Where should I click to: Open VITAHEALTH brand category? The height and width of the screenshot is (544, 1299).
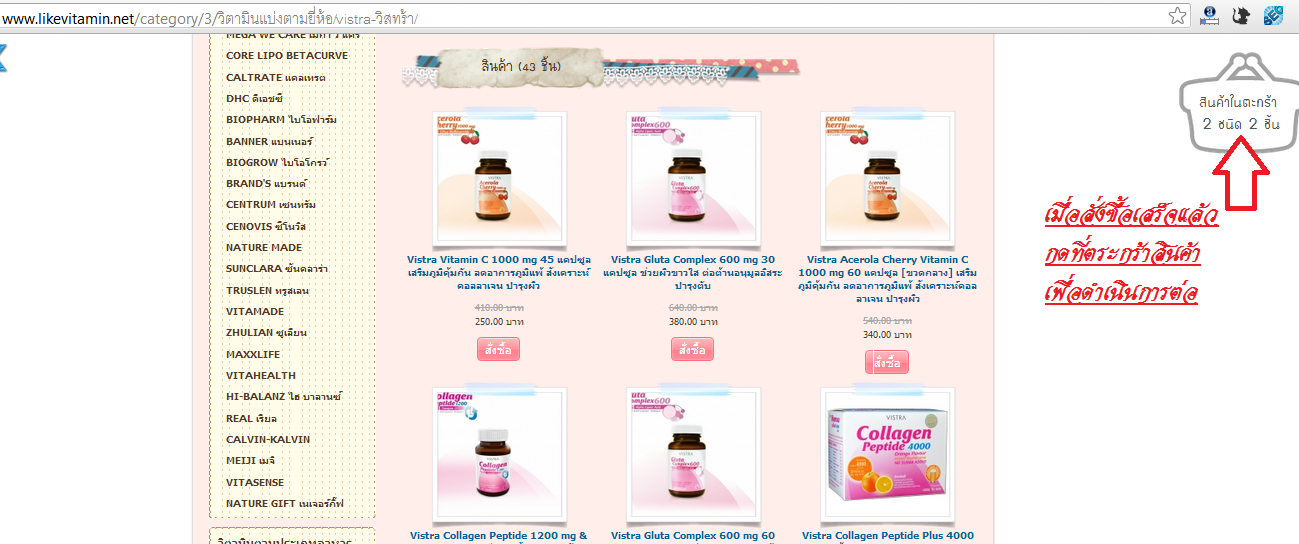[x=261, y=375]
